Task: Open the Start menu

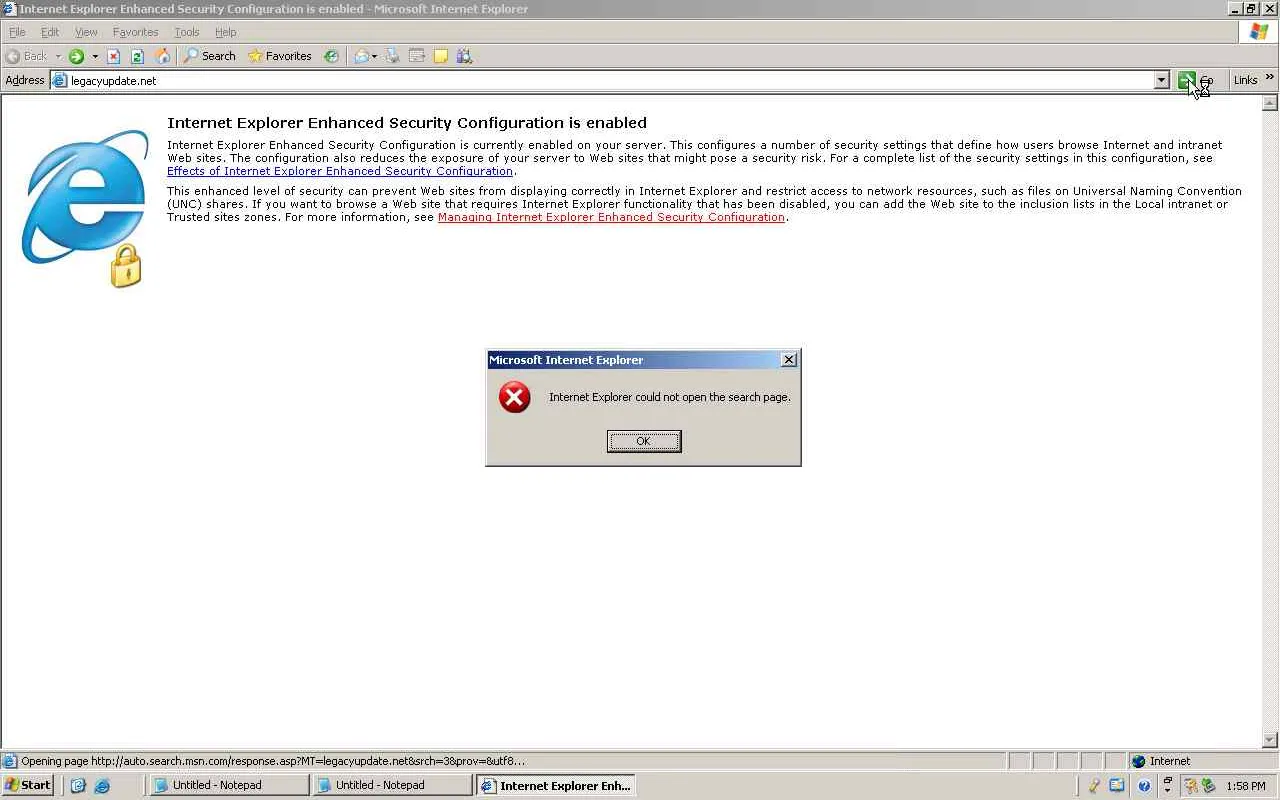Action: coord(28,786)
